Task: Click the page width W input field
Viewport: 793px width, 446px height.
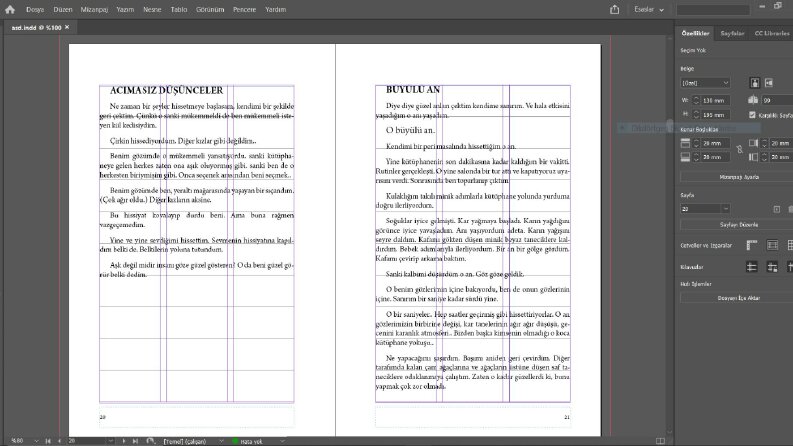Action: coord(715,100)
